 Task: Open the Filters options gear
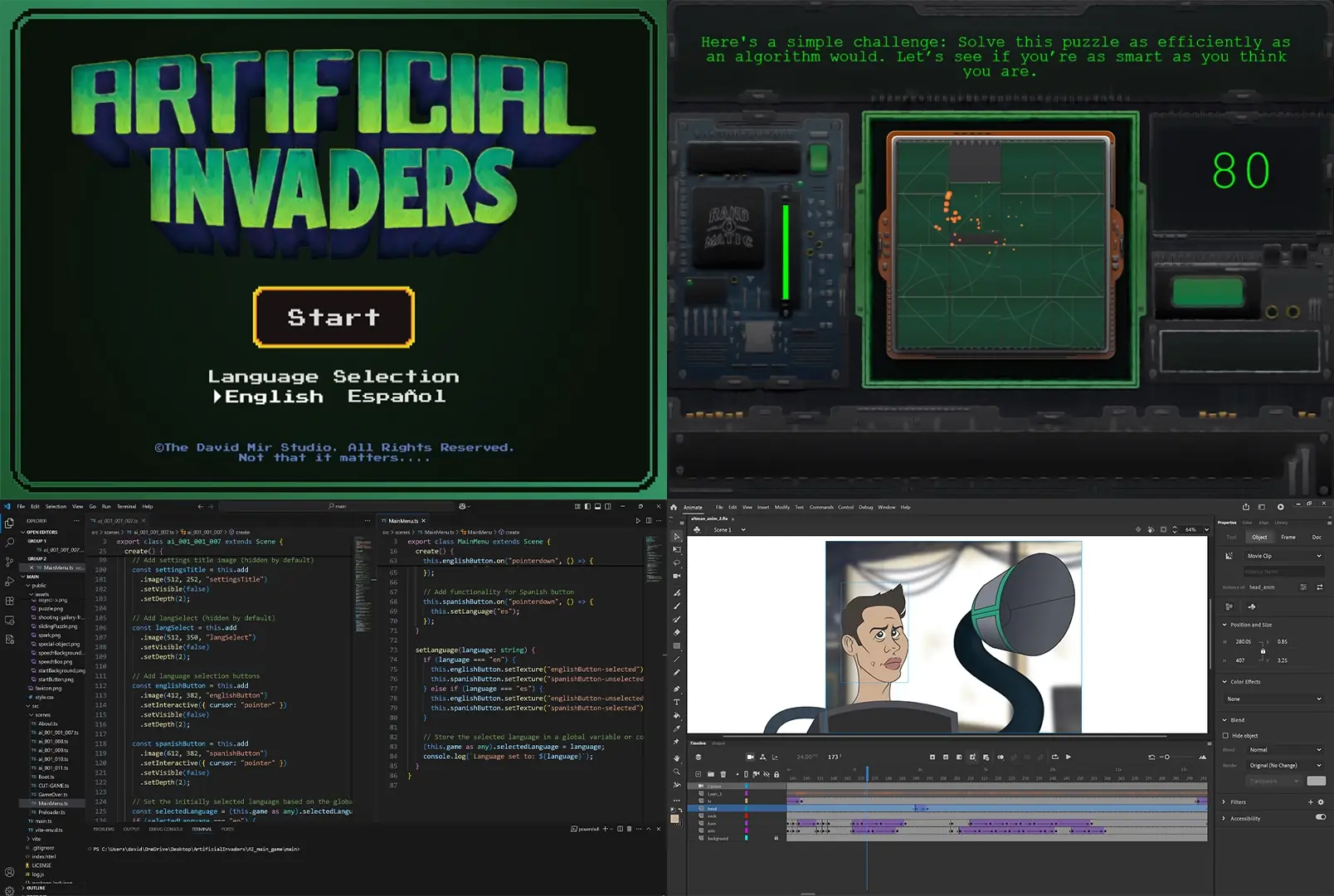[1321, 802]
